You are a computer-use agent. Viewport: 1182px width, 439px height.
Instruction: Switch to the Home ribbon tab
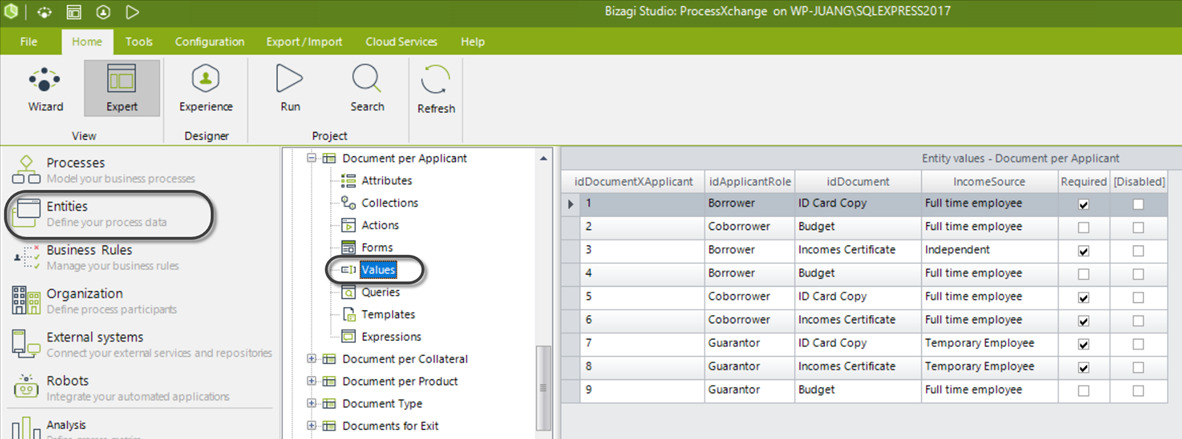pos(87,41)
